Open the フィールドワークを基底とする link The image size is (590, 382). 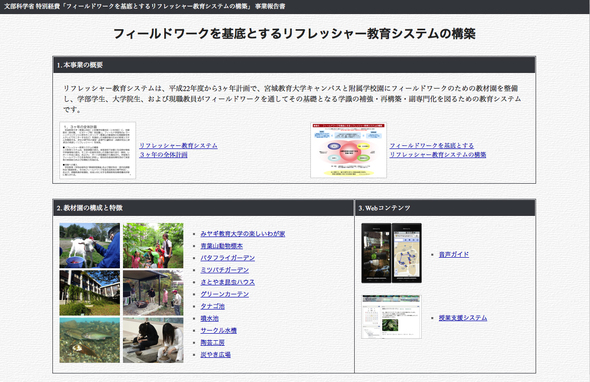click(432, 146)
